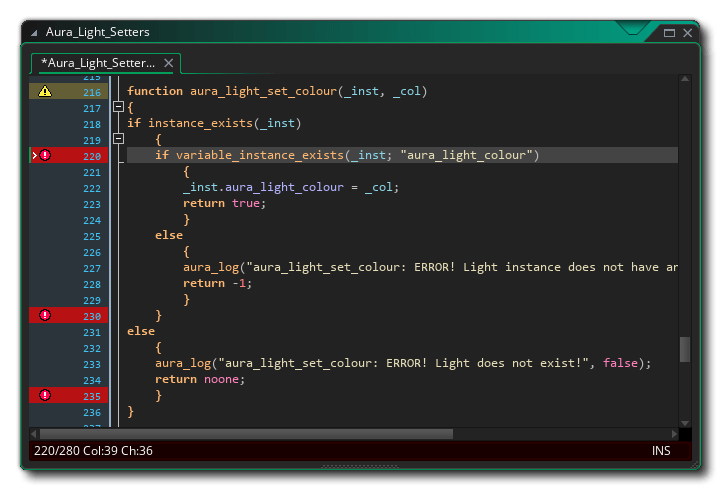Click 'noone' on line 234

[221, 379]
